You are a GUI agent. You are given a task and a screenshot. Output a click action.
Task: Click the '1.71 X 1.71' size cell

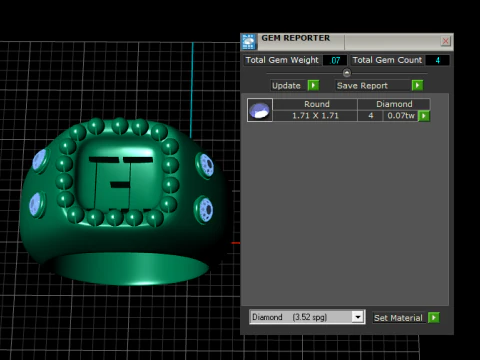(315, 116)
